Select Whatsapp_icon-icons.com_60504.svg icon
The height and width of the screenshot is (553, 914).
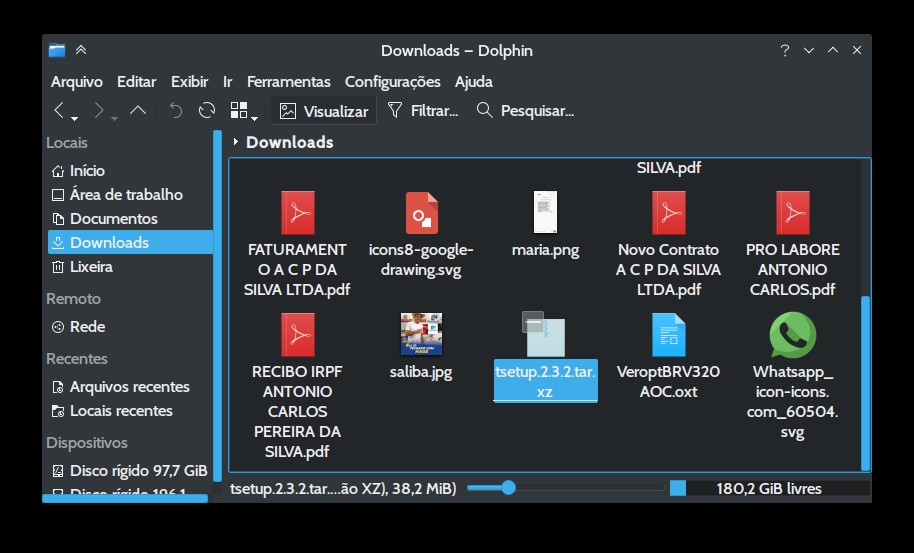(793, 334)
